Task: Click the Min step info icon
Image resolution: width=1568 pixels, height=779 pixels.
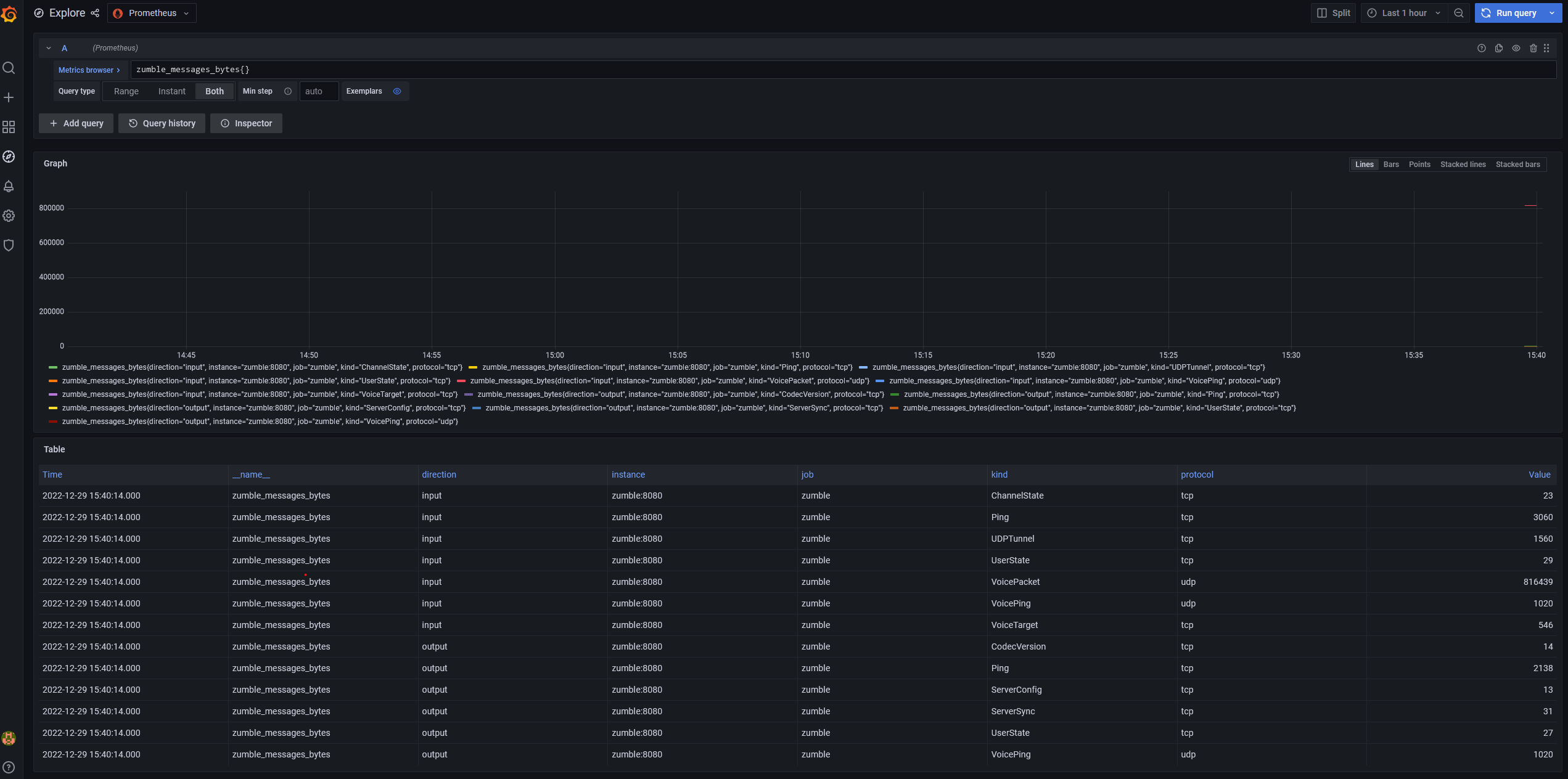Action: pyautogui.click(x=288, y=91)
